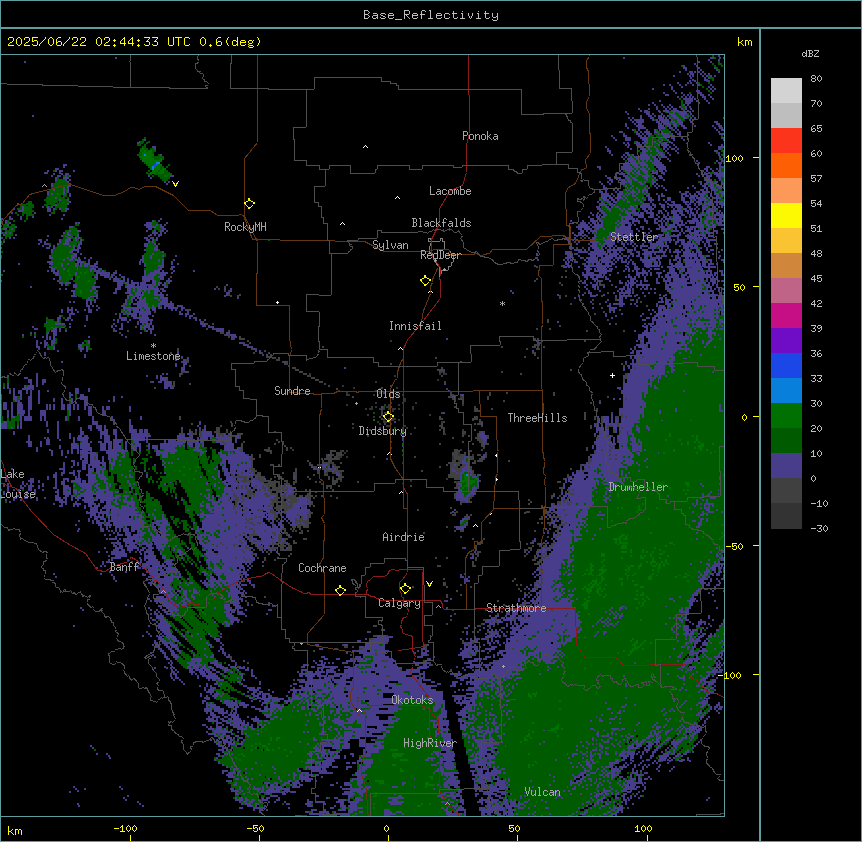
Task: Select the yellow 54-51 dBZ legend swatch
Action: click(786, 215)
